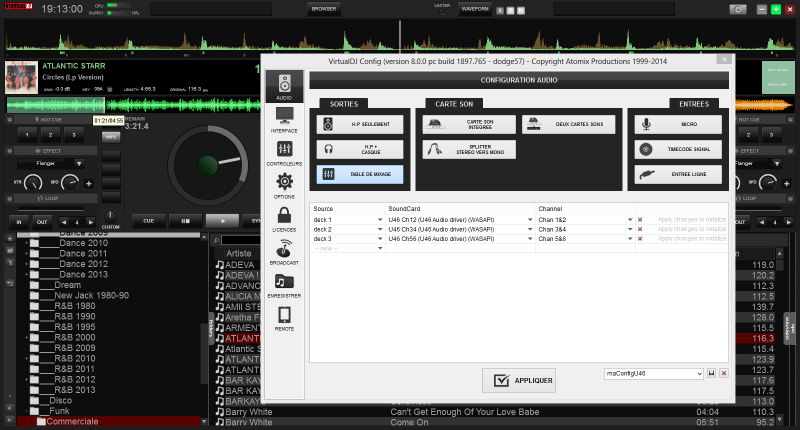
Task: Open the Broadcast settings section
Action: 284,252
